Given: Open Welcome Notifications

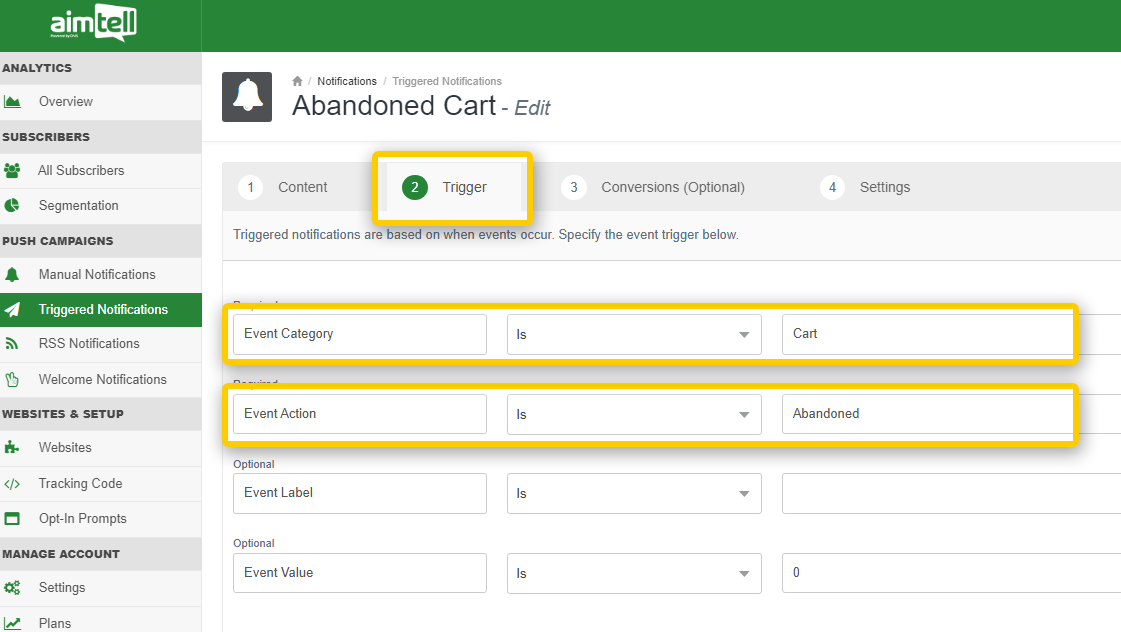Looking at the screenshot, I should tap(101, 380).
